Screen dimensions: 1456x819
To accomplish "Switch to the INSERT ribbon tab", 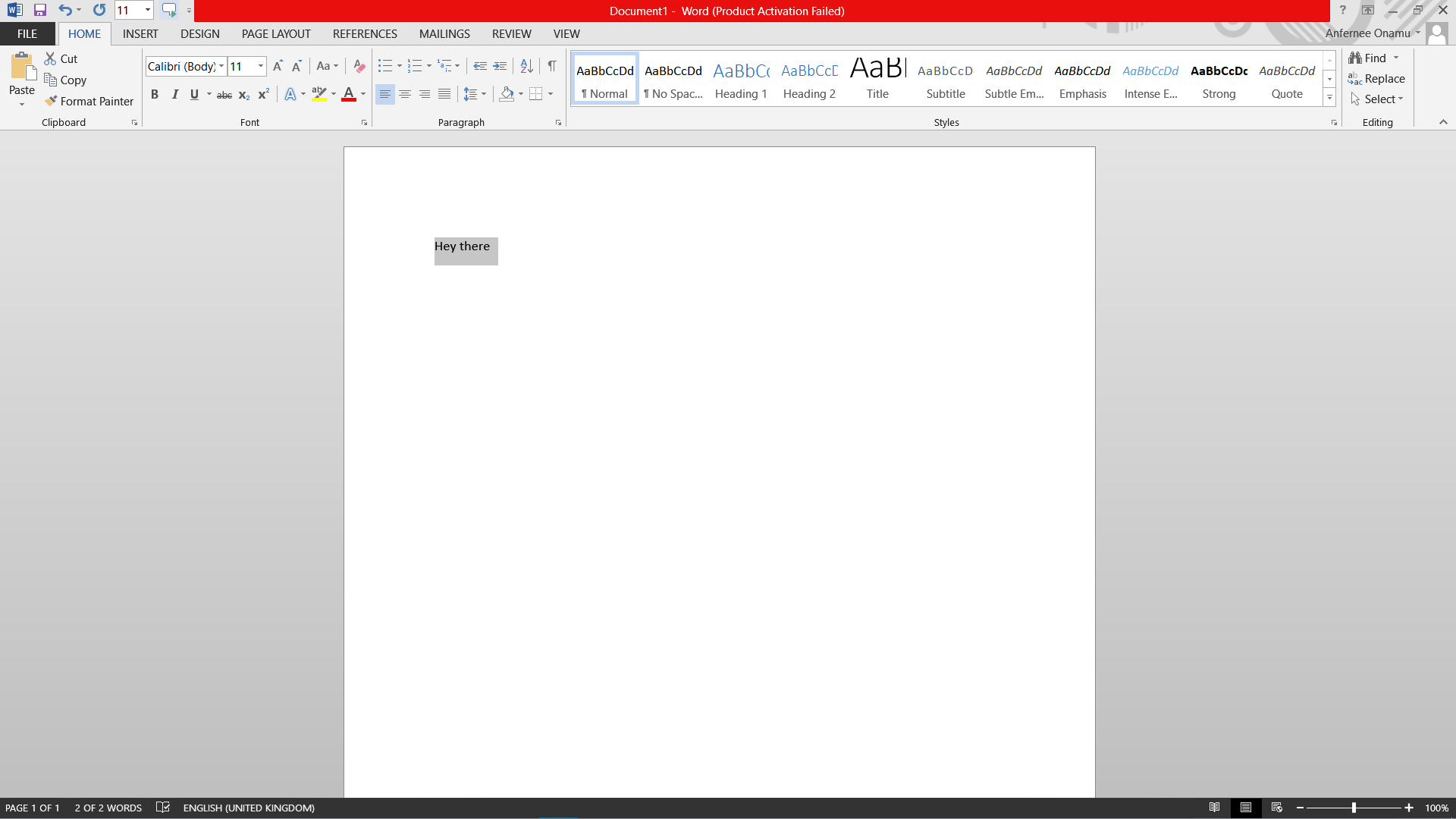I will click(140, 34).
